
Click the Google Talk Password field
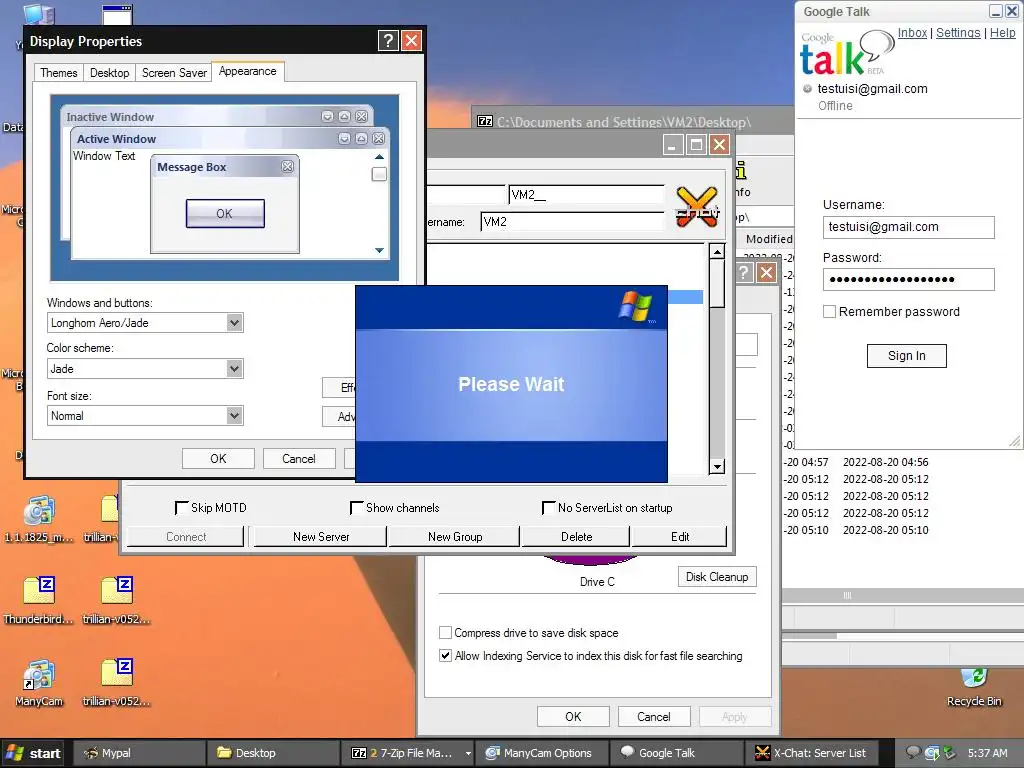pyautogui.click(x=908, y=280)
